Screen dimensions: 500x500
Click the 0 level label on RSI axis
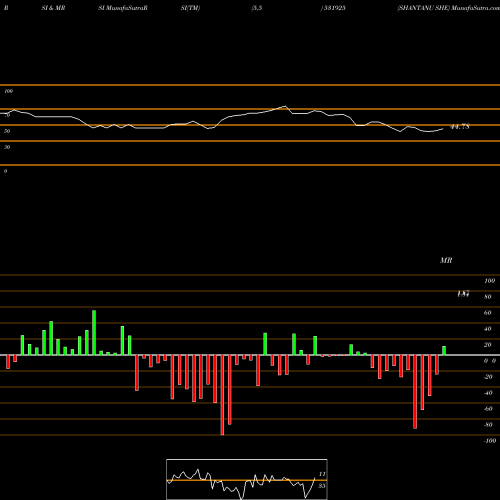(x=5, y=171)
